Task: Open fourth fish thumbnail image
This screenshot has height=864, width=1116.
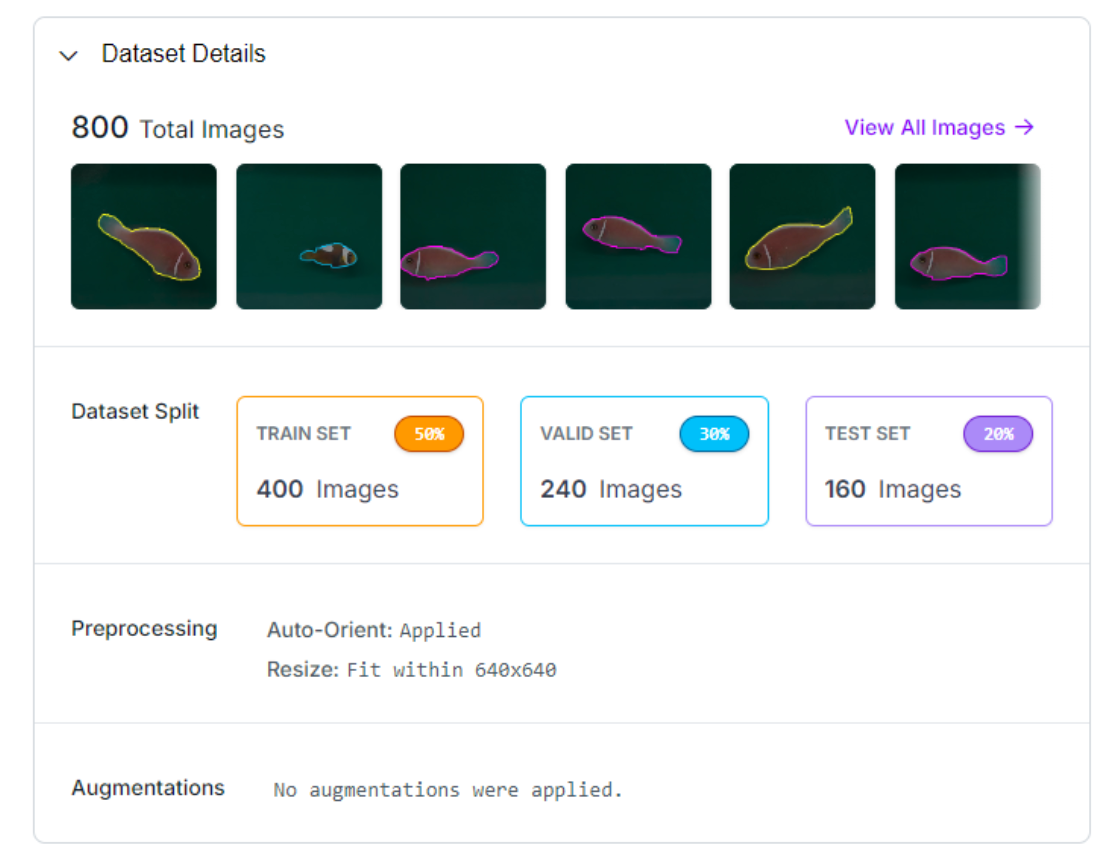Action: click(638, 237)
